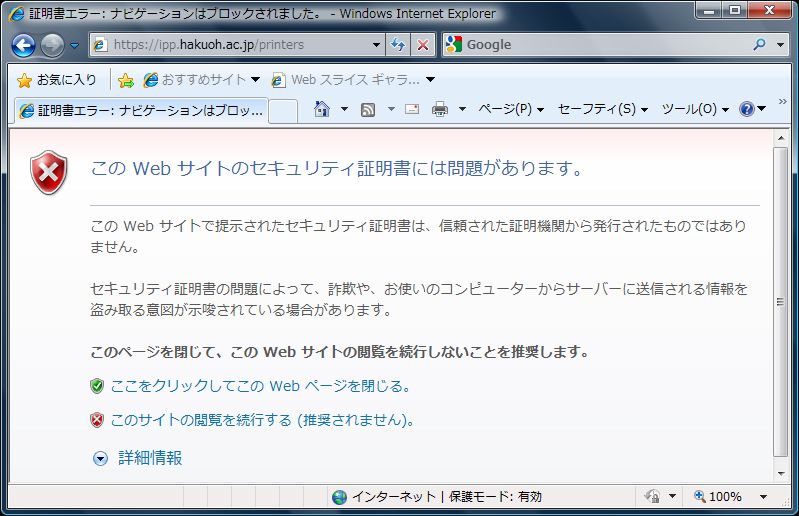Click the search magnifier icon

click(x=759, y=45)
